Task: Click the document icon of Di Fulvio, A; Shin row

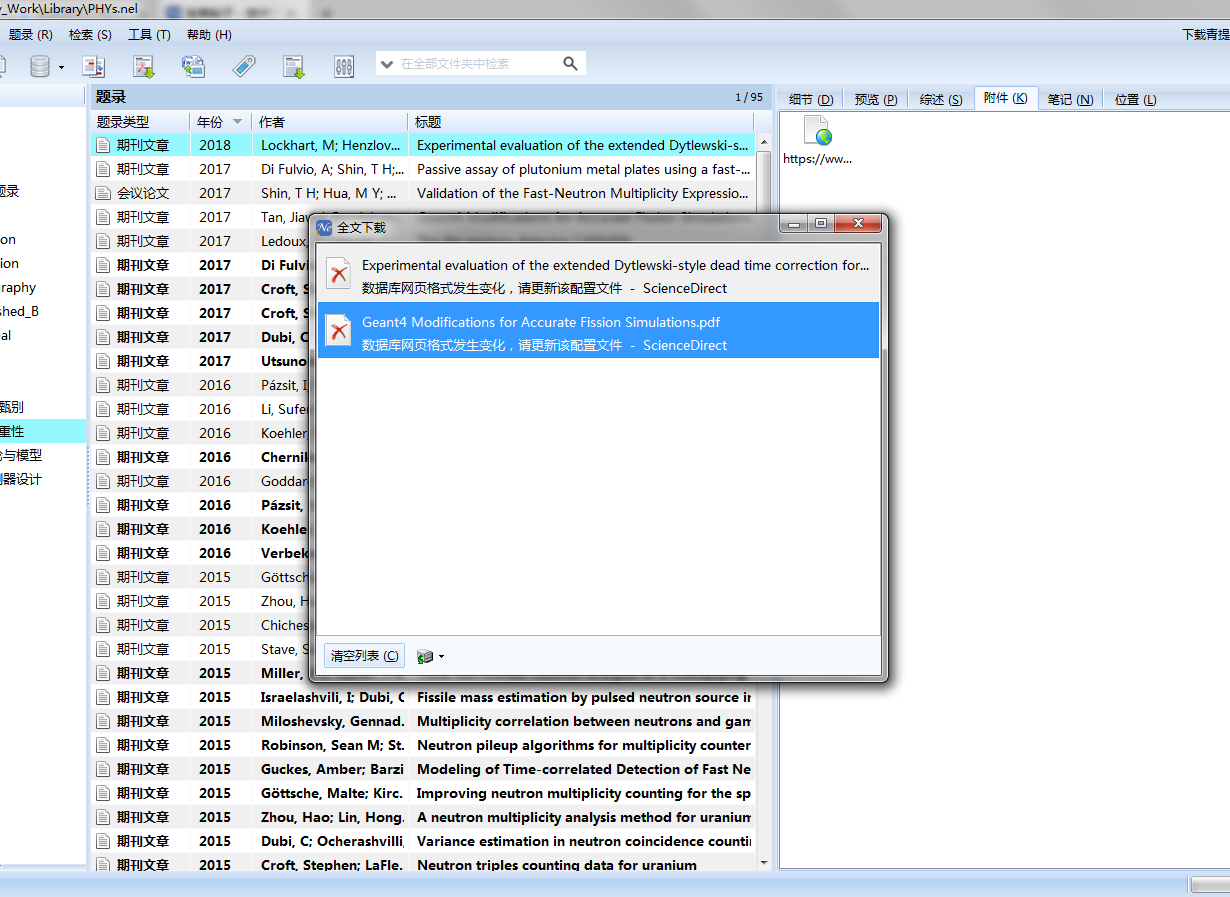Action: coord(103,169)
